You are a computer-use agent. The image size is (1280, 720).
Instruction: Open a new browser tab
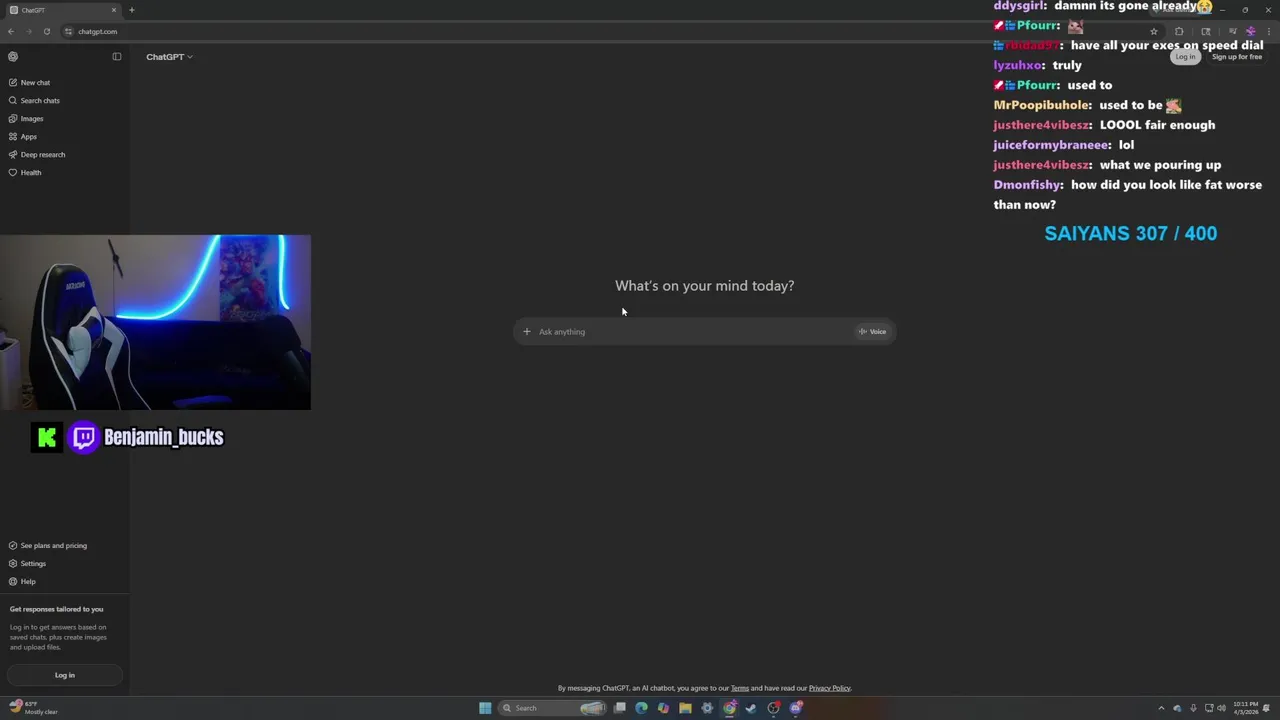131,10
